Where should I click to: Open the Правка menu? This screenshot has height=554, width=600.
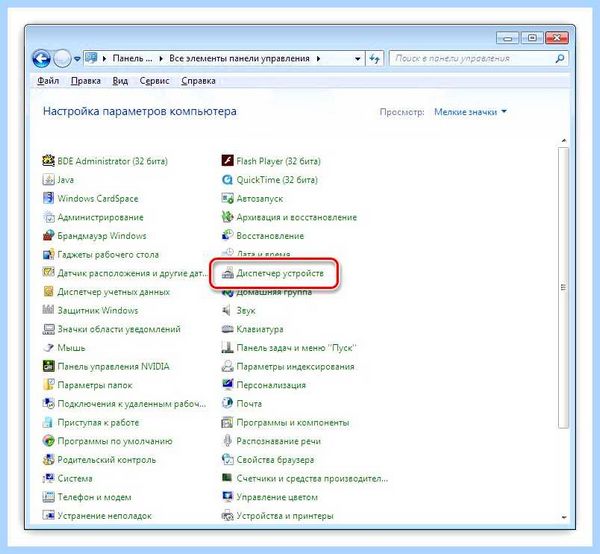(x=86, y=81)
